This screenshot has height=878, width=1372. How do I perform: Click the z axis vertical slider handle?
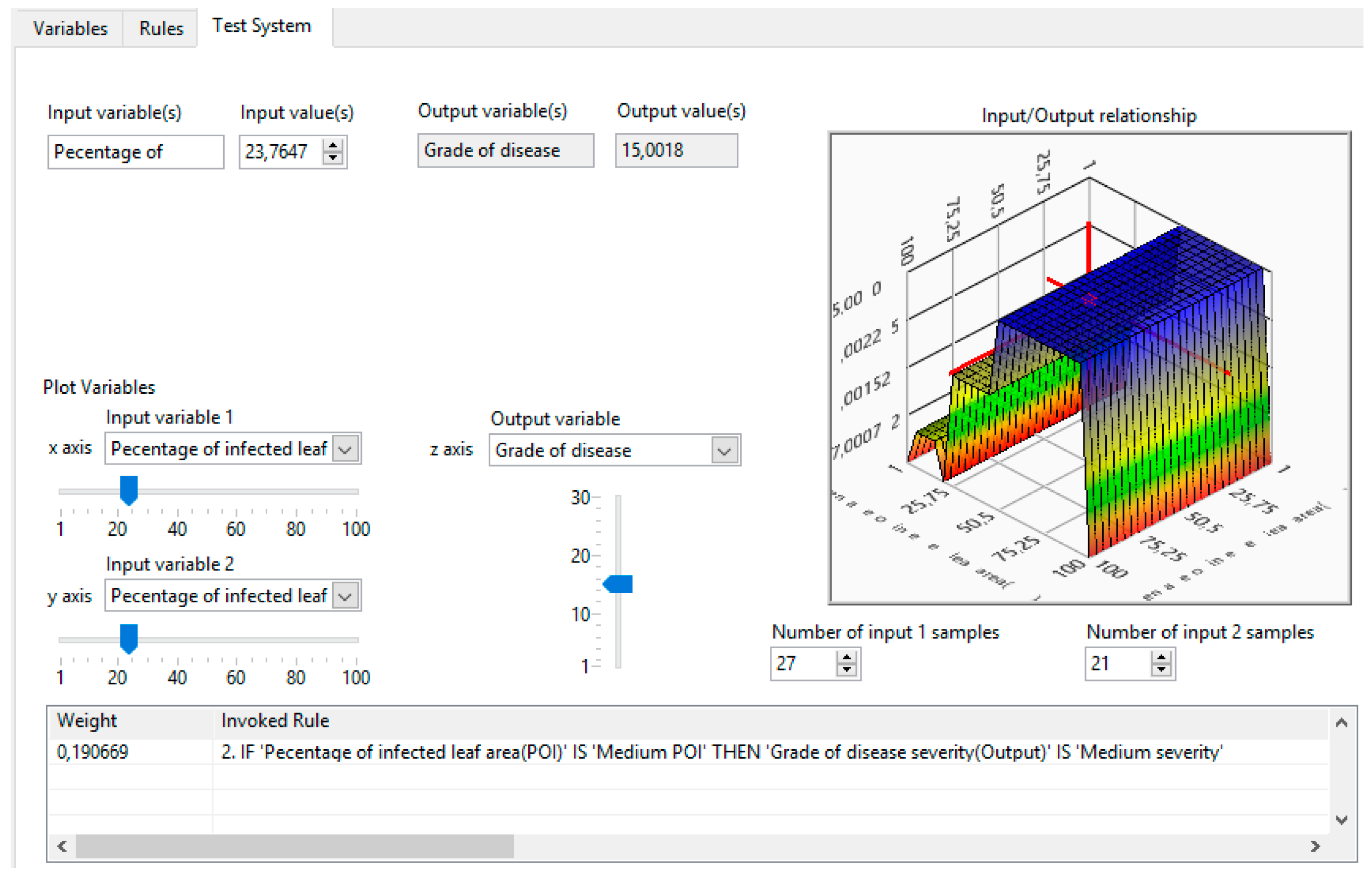tap(619, 584)
